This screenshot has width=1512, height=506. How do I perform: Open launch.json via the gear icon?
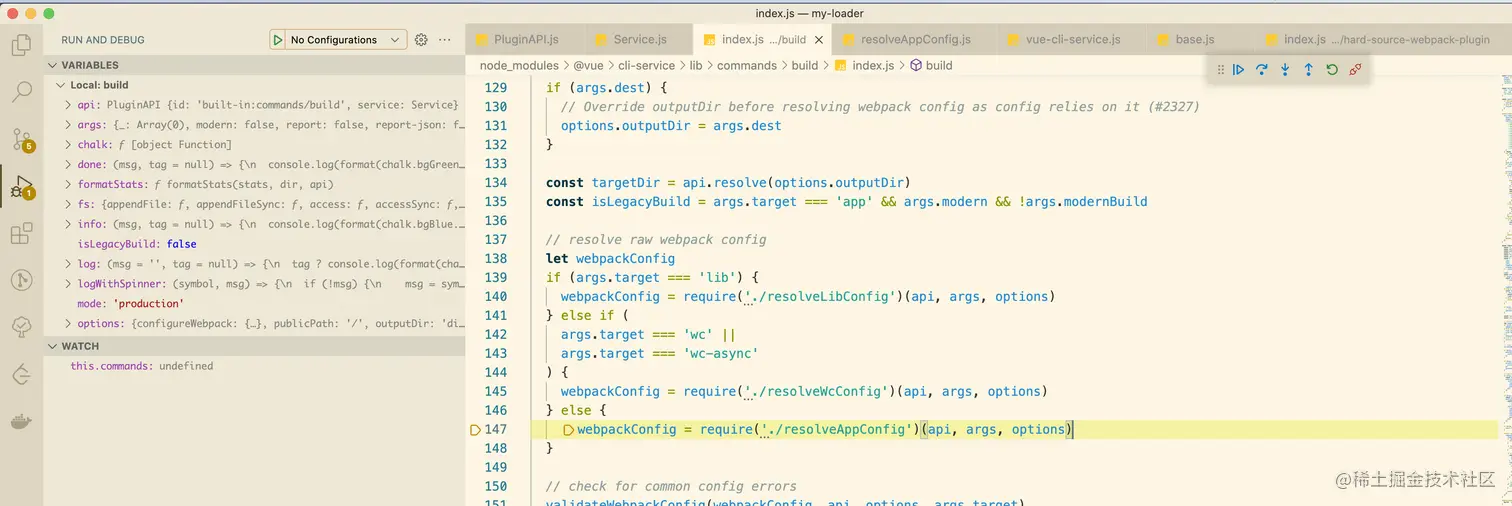pyautogui.click(x=421, y=40)
